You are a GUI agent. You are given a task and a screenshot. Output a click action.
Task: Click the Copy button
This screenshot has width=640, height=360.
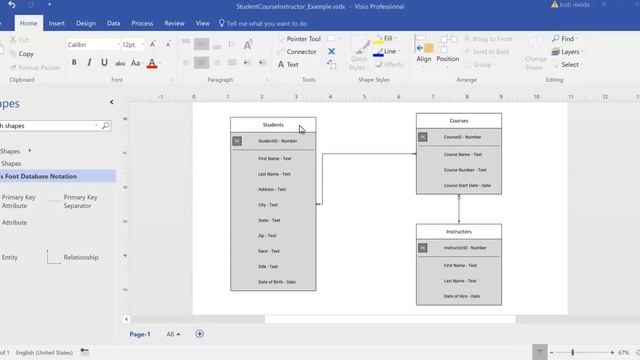(x=22, y=54)
